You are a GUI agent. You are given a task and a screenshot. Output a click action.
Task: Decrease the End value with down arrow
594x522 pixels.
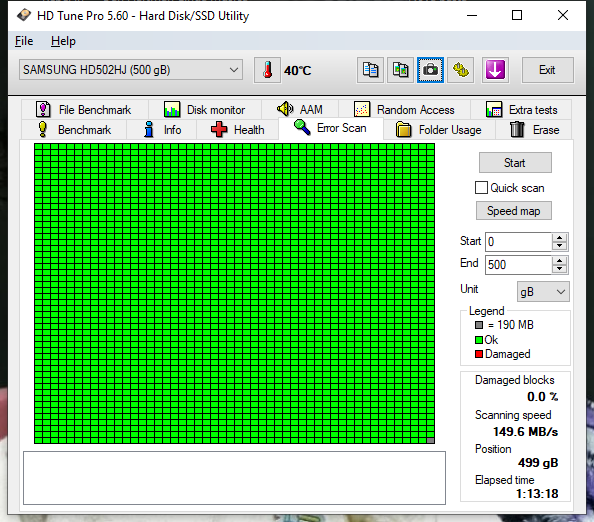pos(560,269)
